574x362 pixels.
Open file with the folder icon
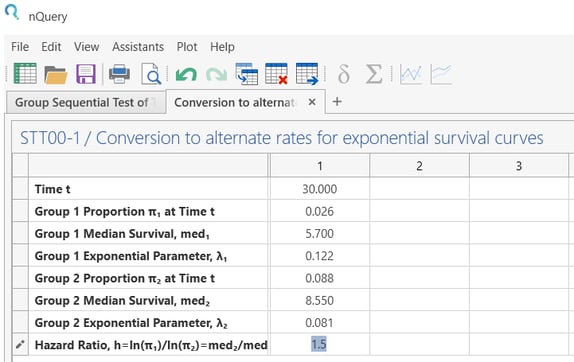click(56, 75)
